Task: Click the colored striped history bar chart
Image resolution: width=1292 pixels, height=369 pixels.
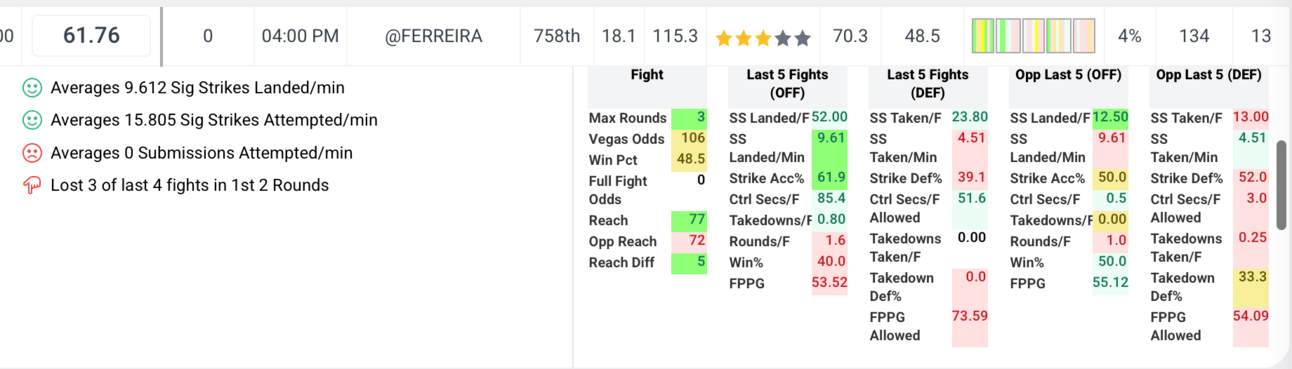Action: pos(1033,36)
